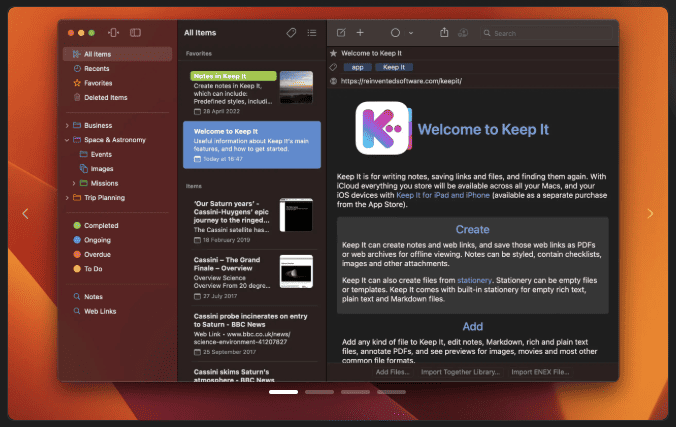
Task: Select the second carousel page indicator
Action: (x=319, y=392)
